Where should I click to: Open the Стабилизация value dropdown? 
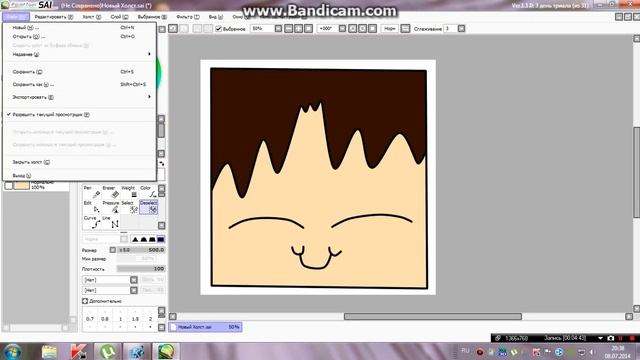click(461, 29)
